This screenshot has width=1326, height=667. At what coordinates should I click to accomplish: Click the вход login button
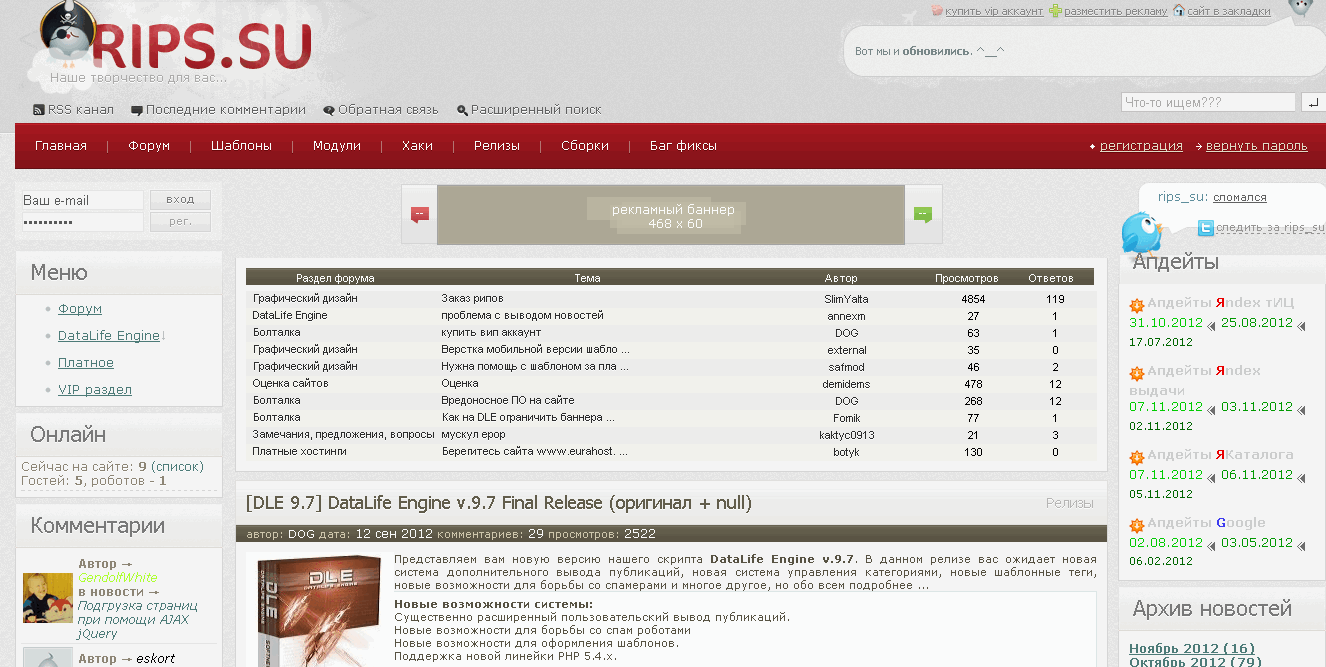tap(180, 200)
